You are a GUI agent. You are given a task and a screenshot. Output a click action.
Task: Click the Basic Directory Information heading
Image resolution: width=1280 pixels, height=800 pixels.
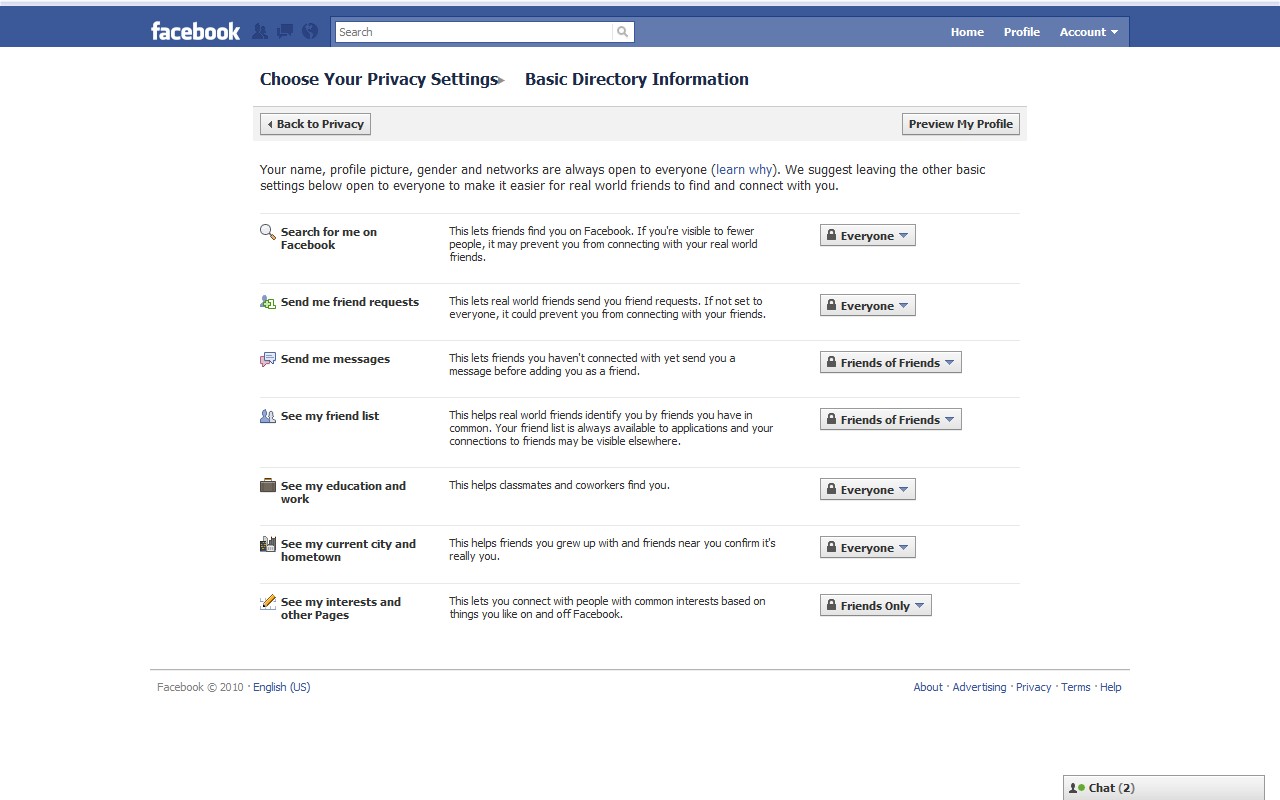pos(637,79)
